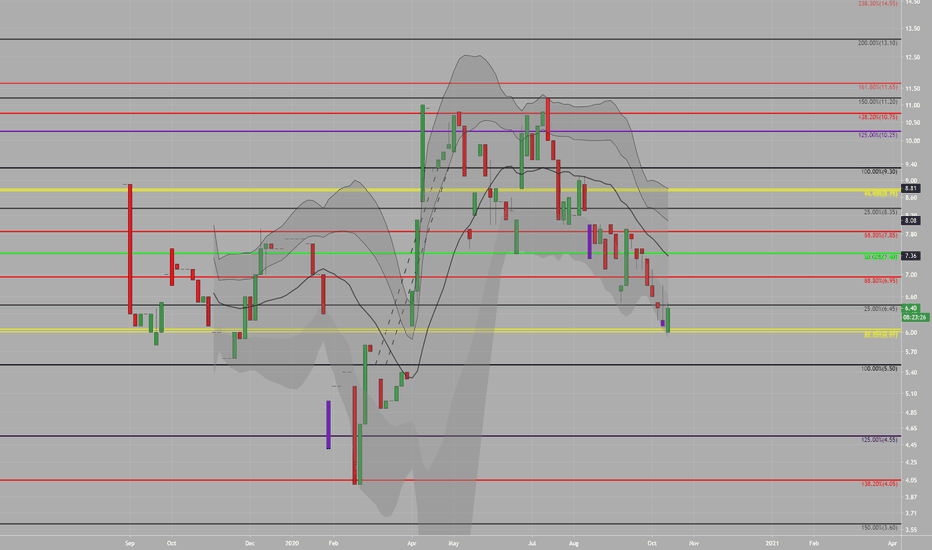Click the 2020 label on time axis
932x550 pixels.
point(292,543)
